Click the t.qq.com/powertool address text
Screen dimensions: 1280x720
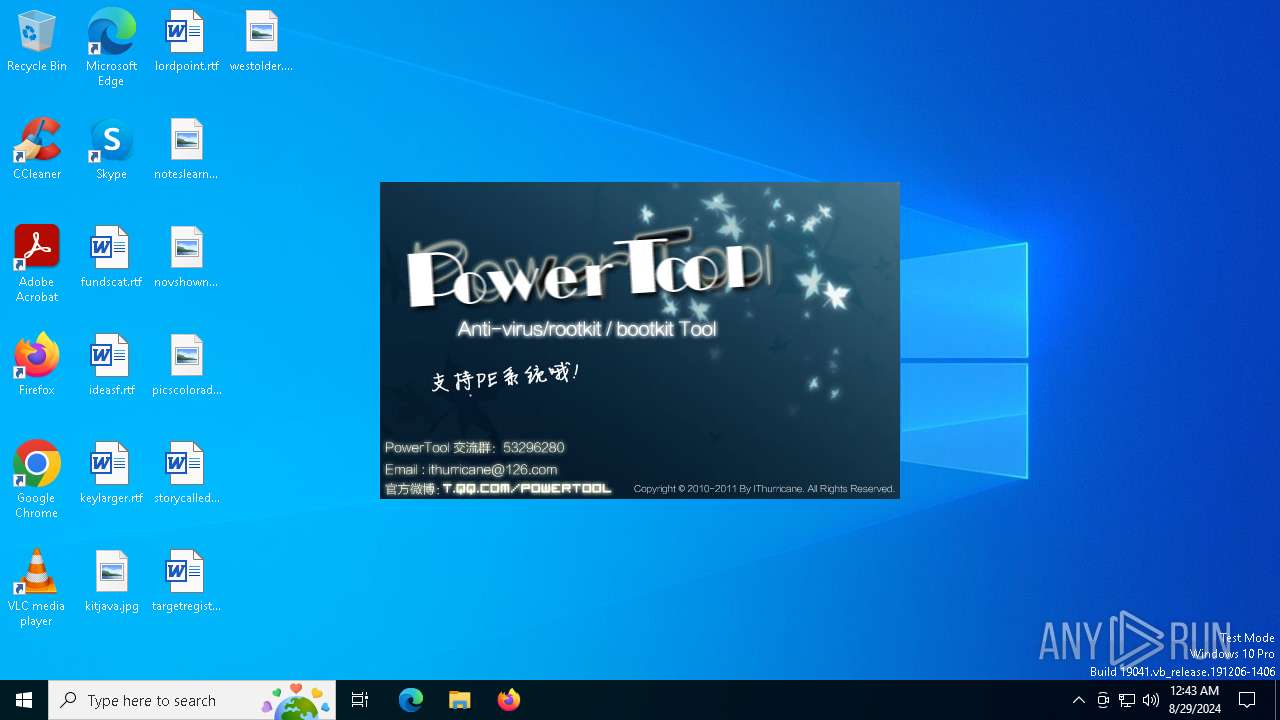pos(526,489)
